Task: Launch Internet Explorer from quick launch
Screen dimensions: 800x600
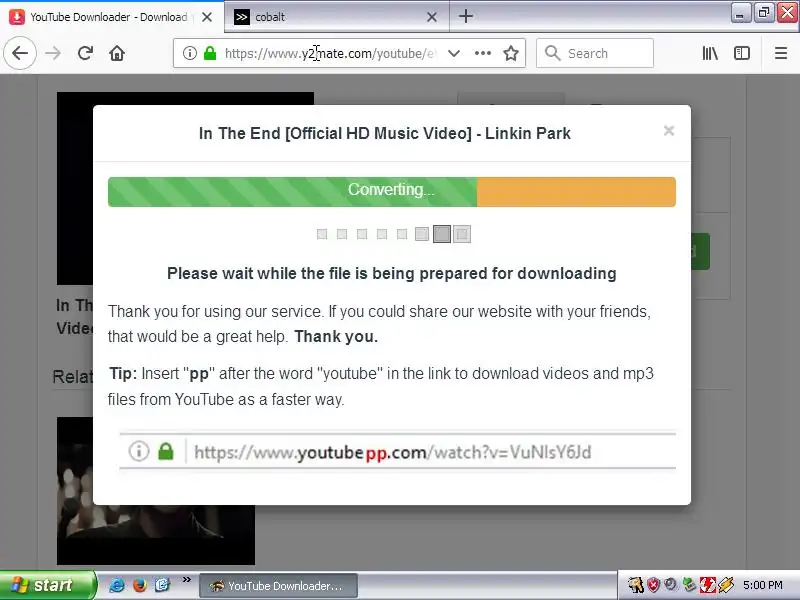Action: pyautogui.click(x=117, y=585)
